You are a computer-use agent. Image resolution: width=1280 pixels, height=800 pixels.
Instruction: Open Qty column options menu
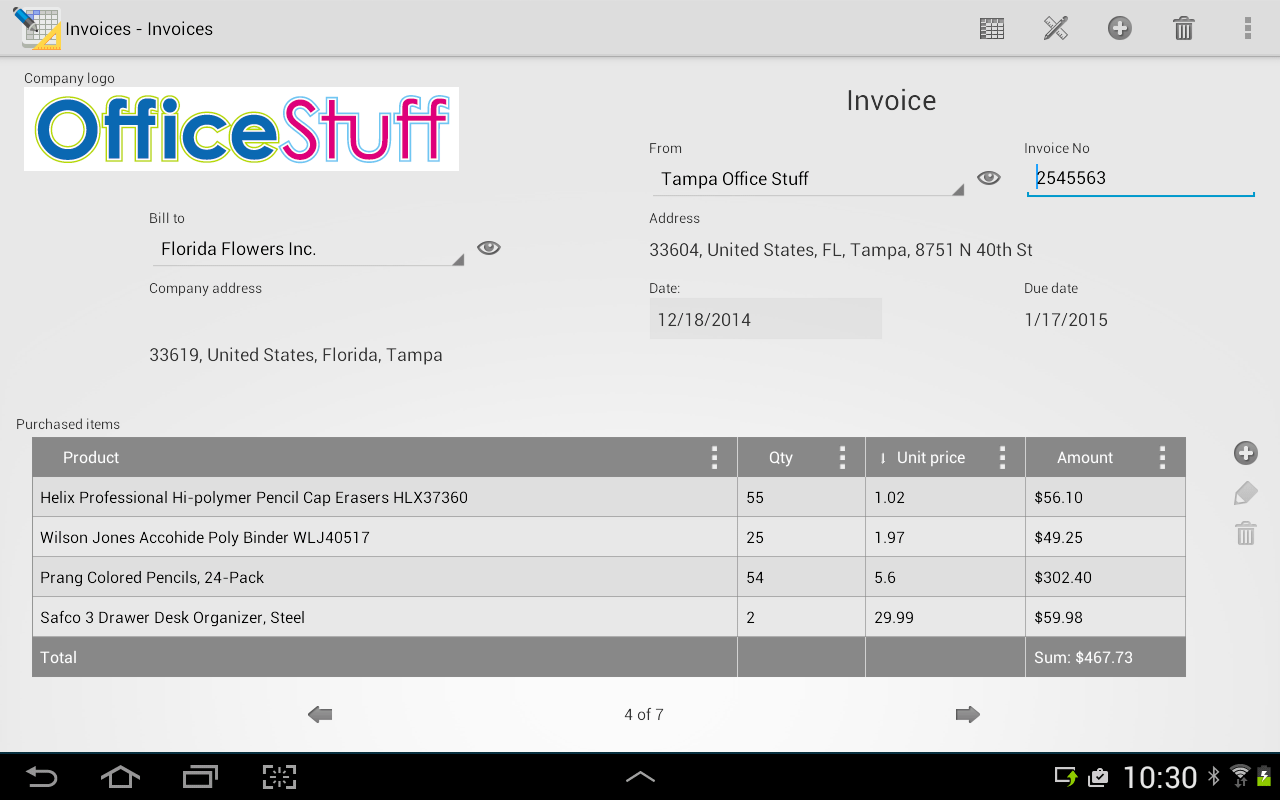pos(842,457)
